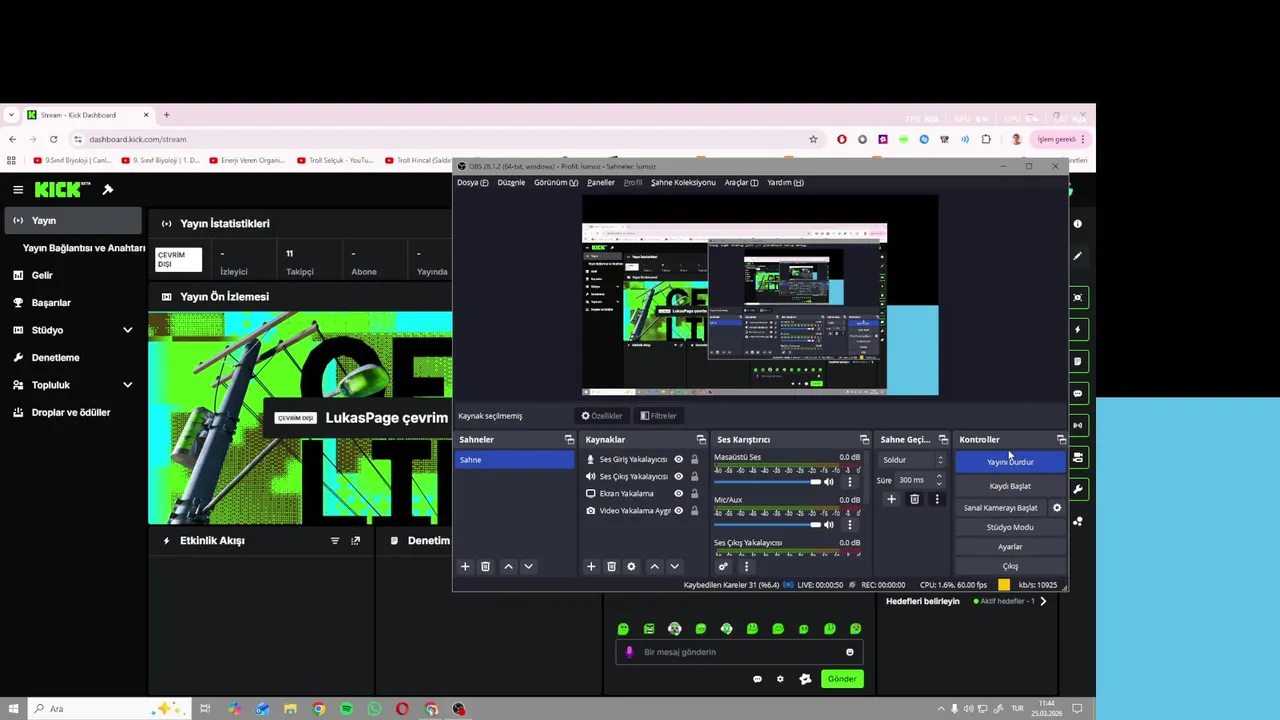Open the Sahne Koleksiyonu menu
The height and width of the screenshot is (720, 1280).
(x=683, y=183)
